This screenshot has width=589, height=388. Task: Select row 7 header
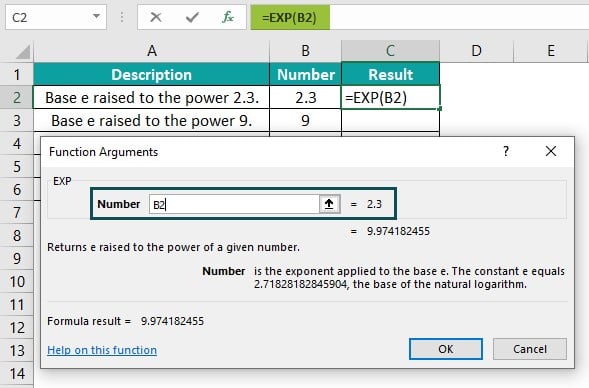tap(17, 213)
